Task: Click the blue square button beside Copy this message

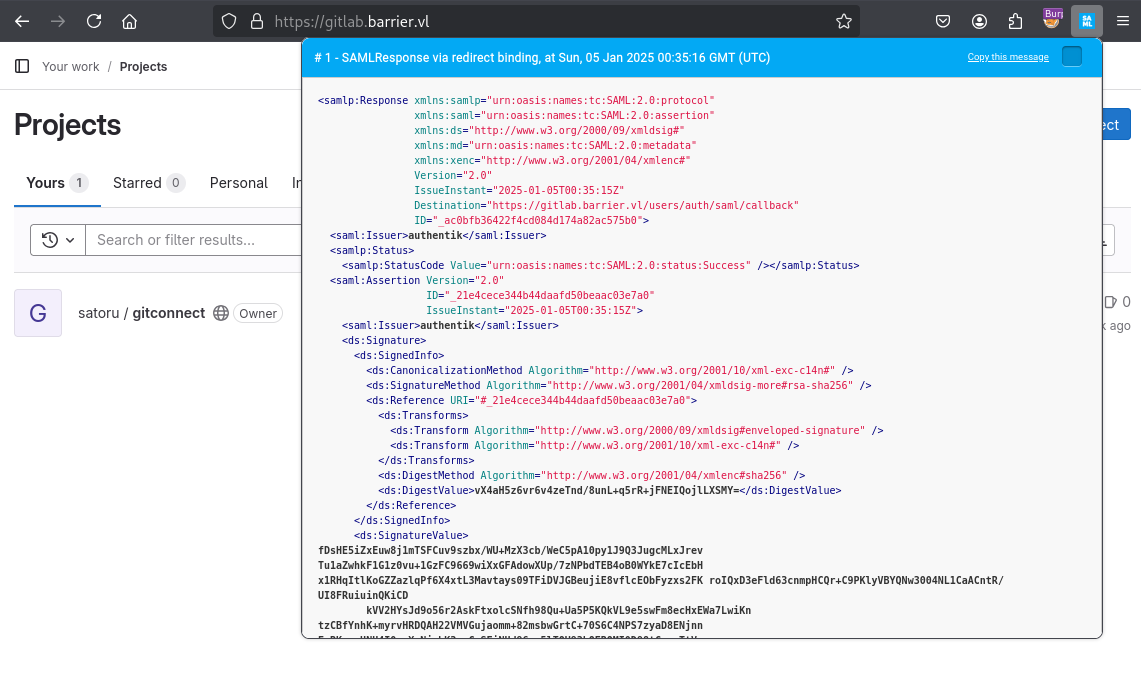Action: 1072,57
